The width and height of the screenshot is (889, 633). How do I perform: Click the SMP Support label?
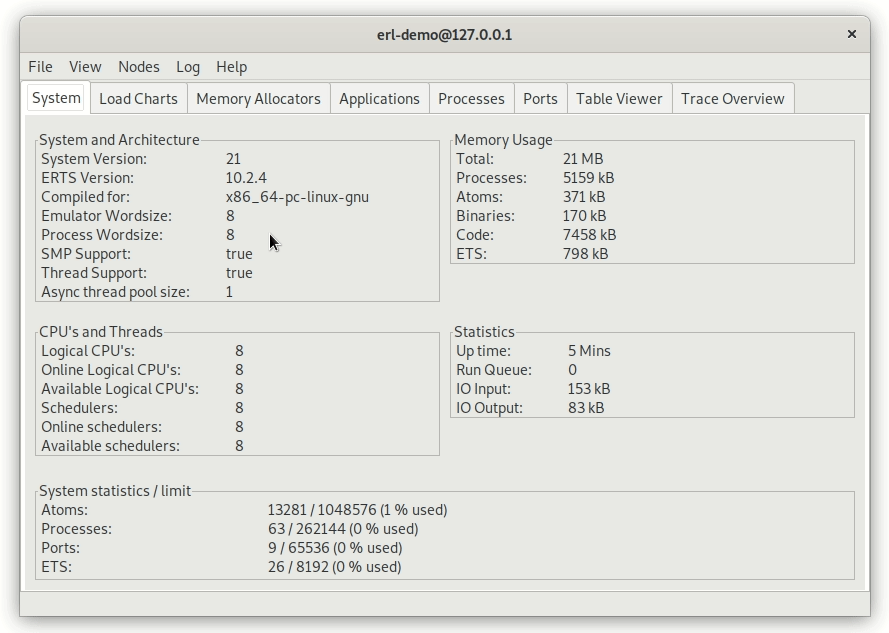tap(86, 254)
